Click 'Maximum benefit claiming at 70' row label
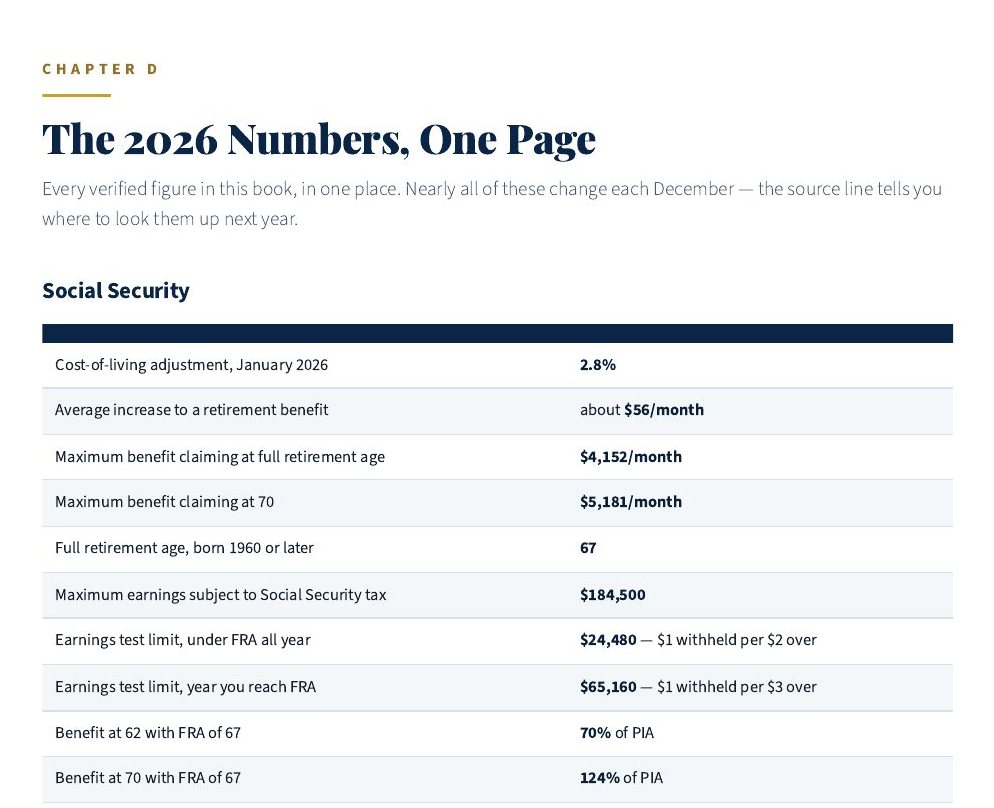This screenshot has width=994, height=808. tap(164, 502)
